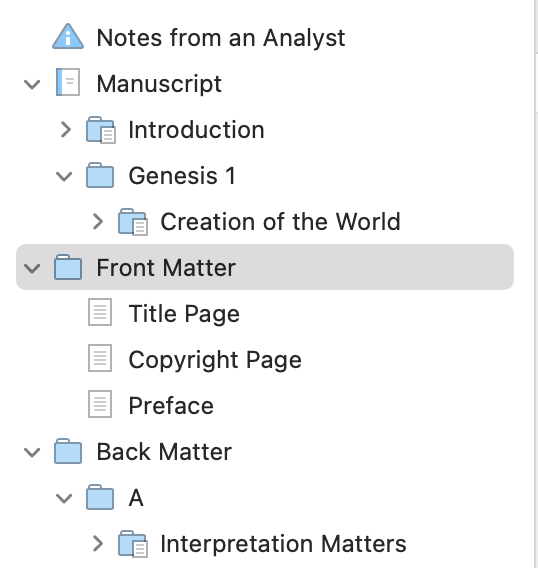Open Notes from an Analyst

(221, 38)
